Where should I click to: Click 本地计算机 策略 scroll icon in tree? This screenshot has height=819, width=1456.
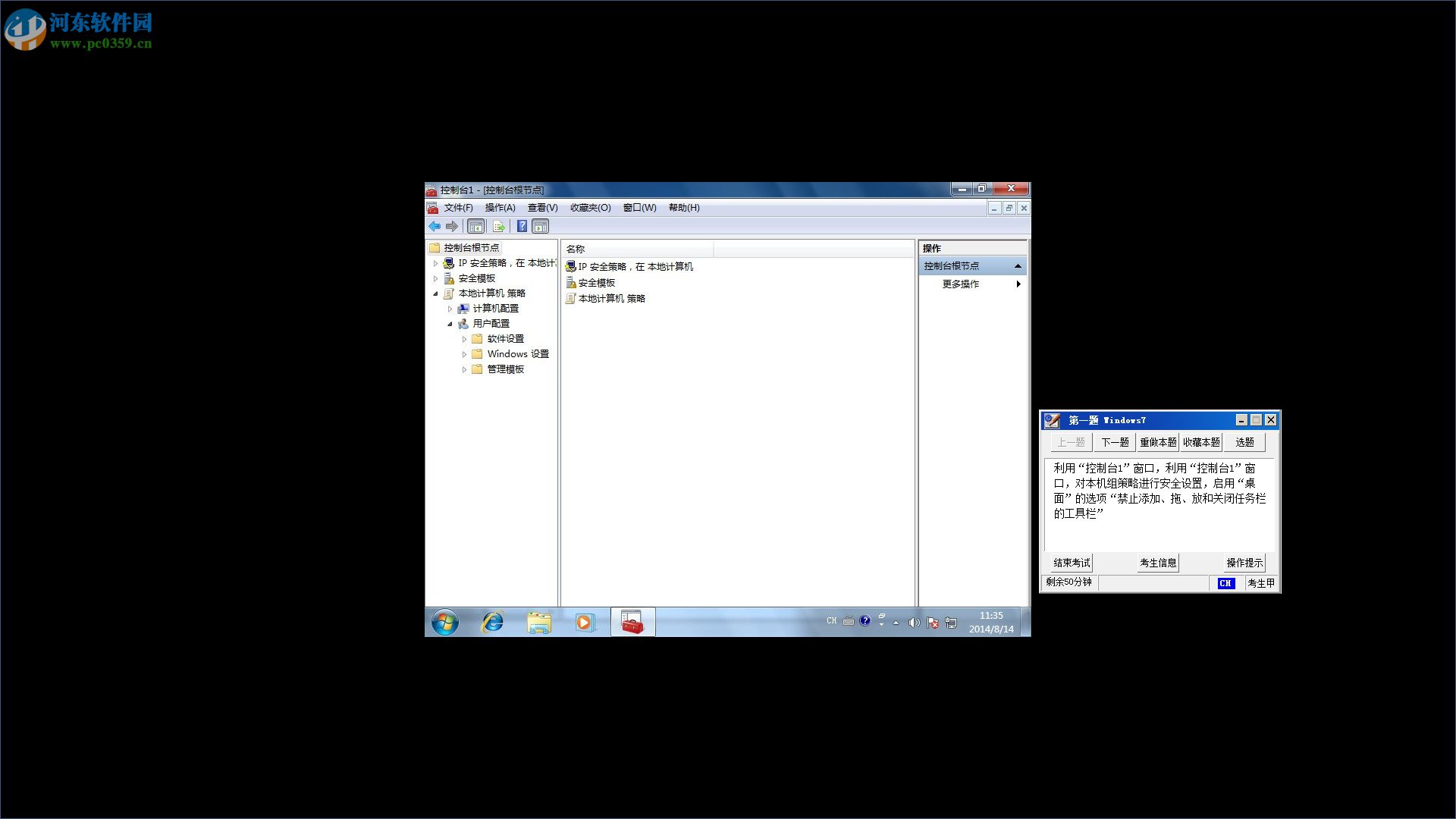tap(449, 293)
